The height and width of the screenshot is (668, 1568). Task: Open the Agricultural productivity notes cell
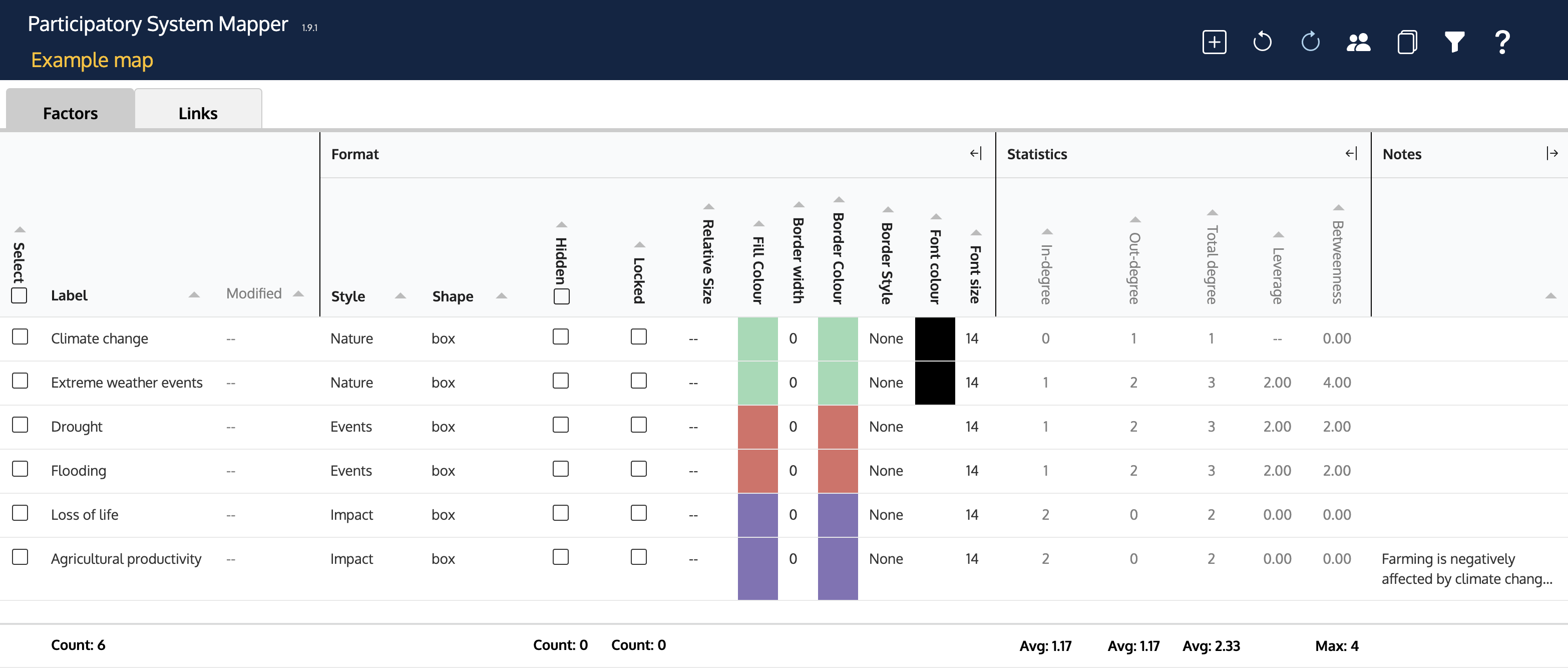coord(1467,569)
